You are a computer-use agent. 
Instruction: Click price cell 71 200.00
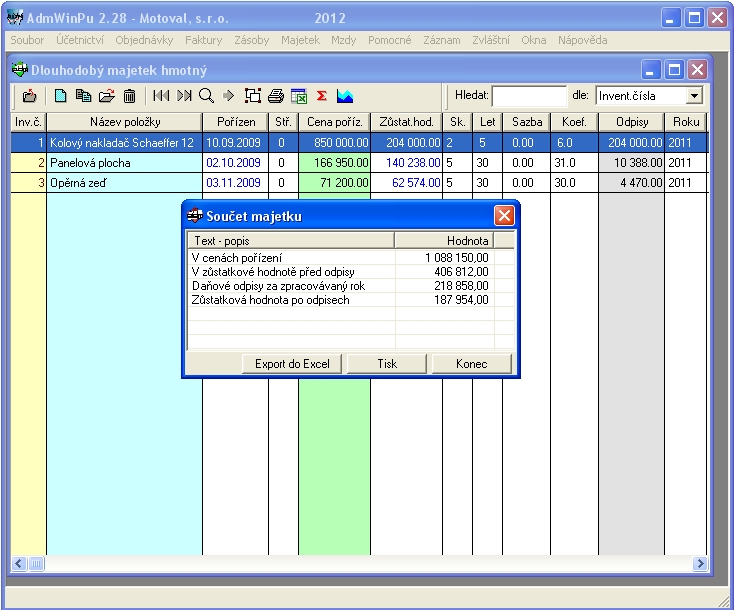[334, 183]
